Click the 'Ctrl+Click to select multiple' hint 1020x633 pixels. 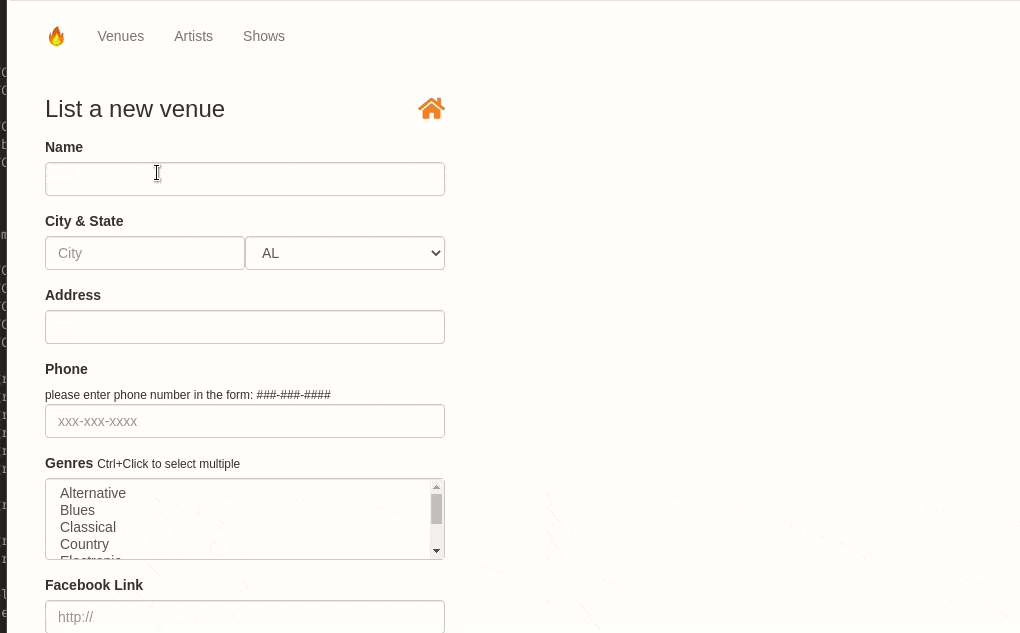168,464
